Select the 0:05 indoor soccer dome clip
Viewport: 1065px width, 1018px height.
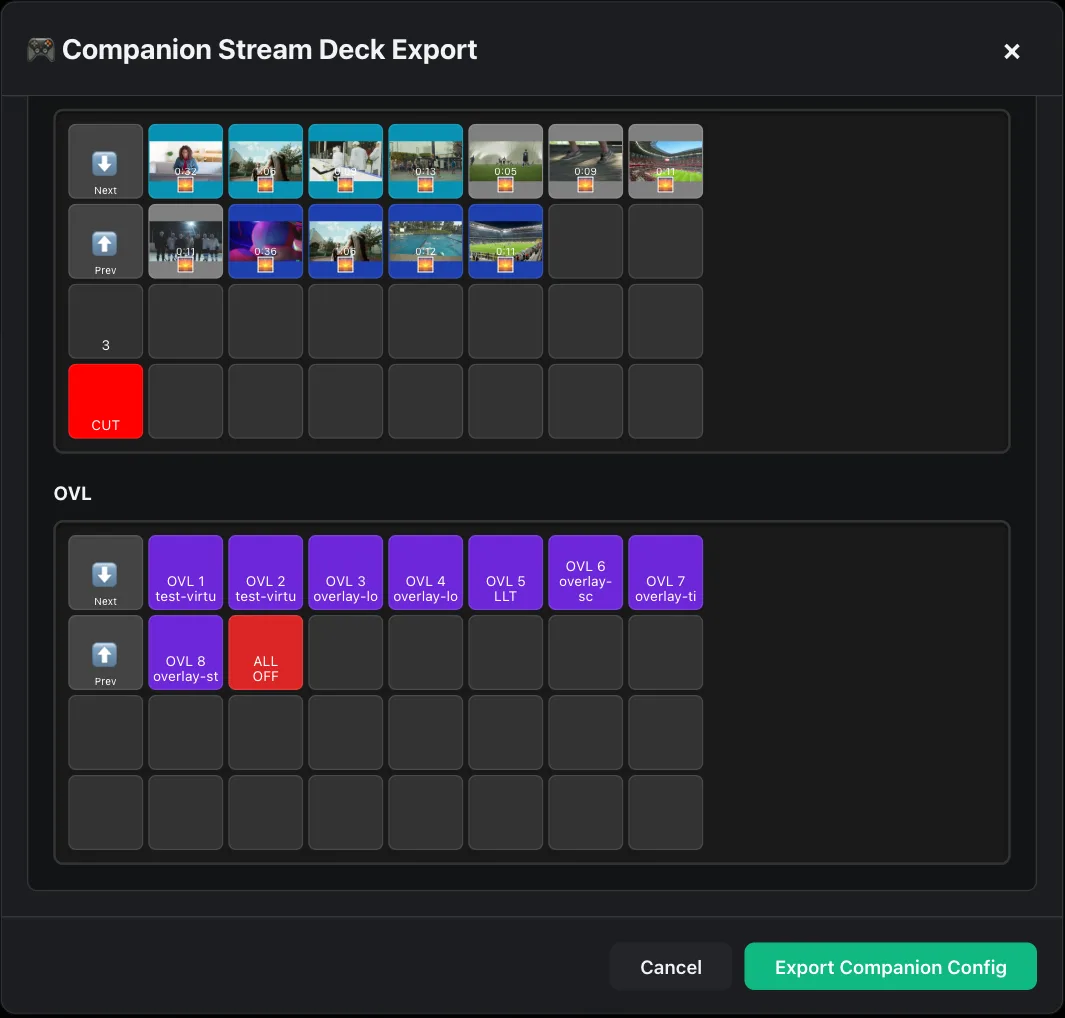click(505, 162)
